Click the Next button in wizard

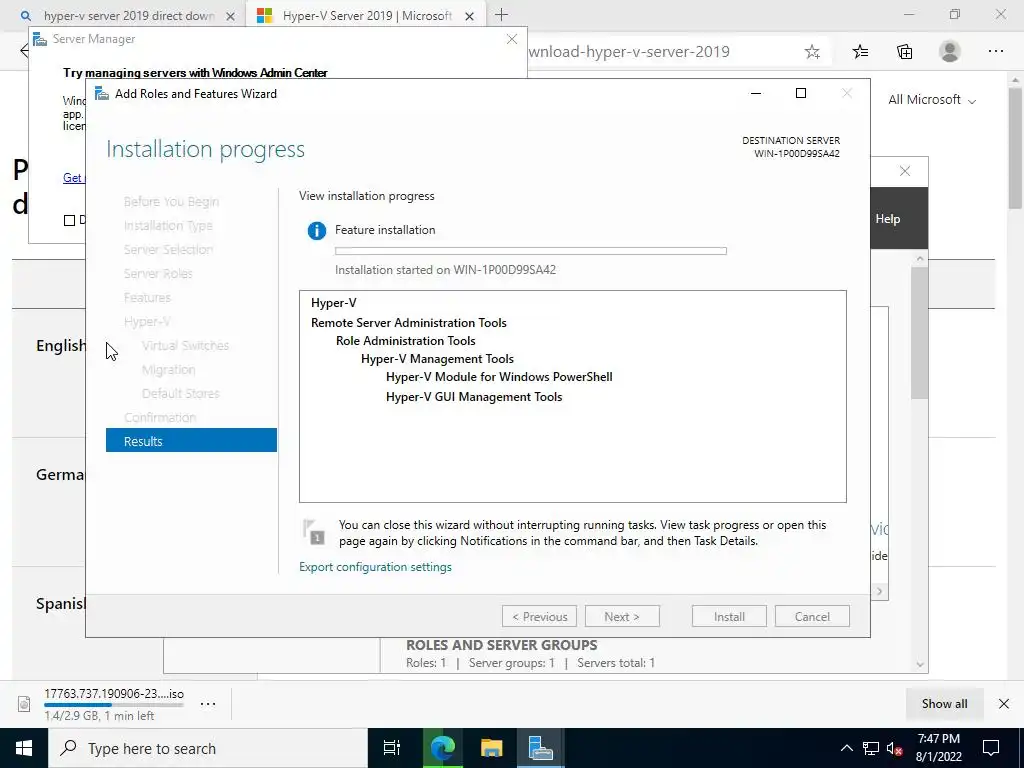coord(622,616)
